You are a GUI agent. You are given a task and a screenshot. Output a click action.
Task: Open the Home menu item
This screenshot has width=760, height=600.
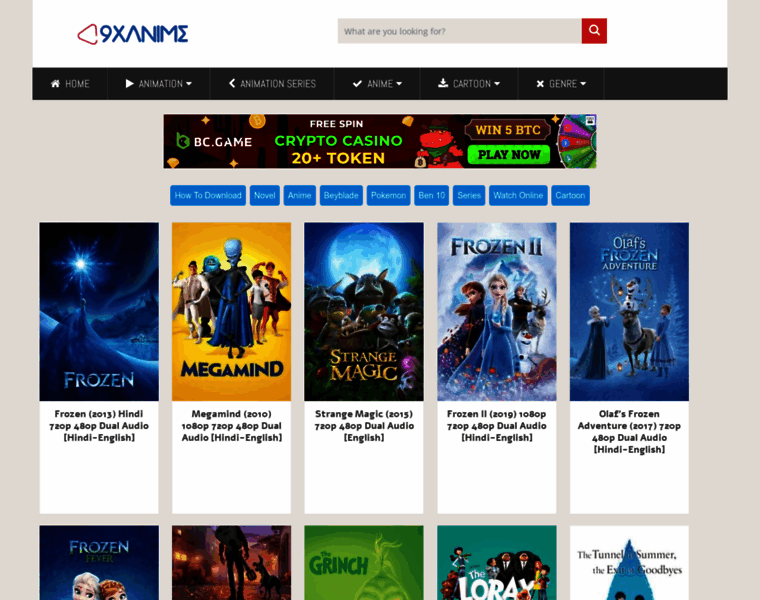point(70,84)
